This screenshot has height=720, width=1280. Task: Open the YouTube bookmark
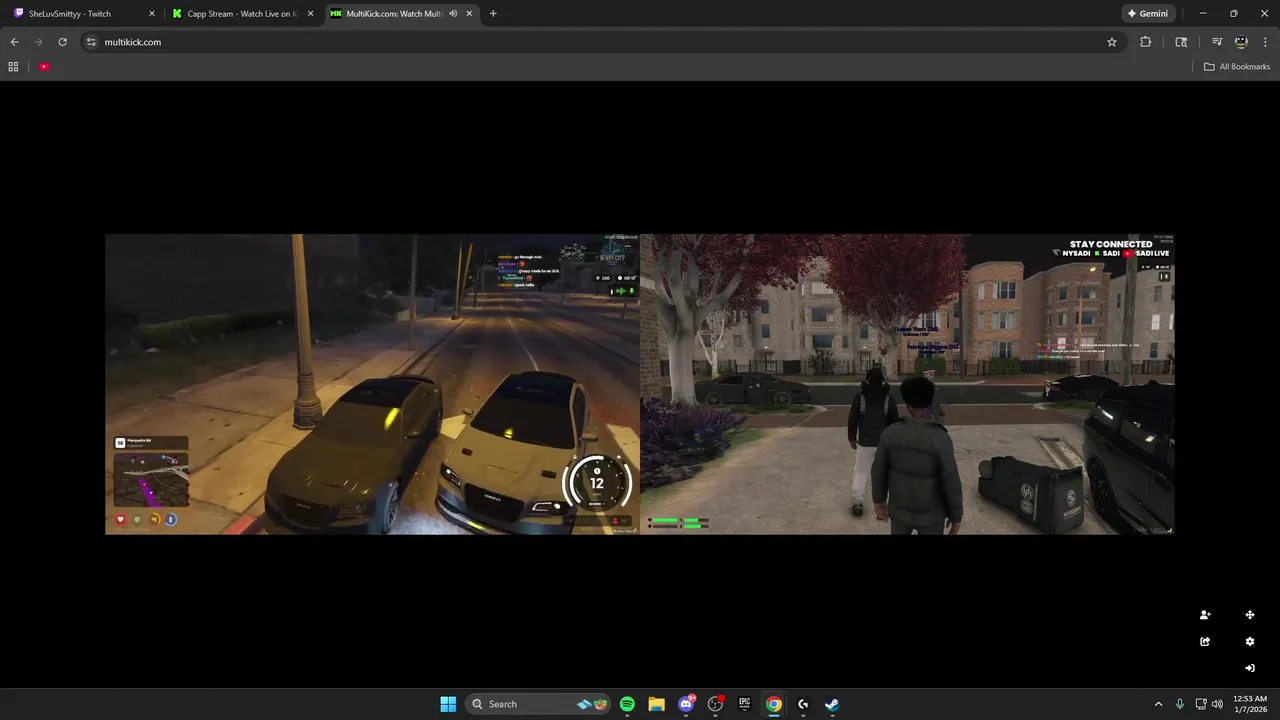pyautogui.click(x=44, y=67)
